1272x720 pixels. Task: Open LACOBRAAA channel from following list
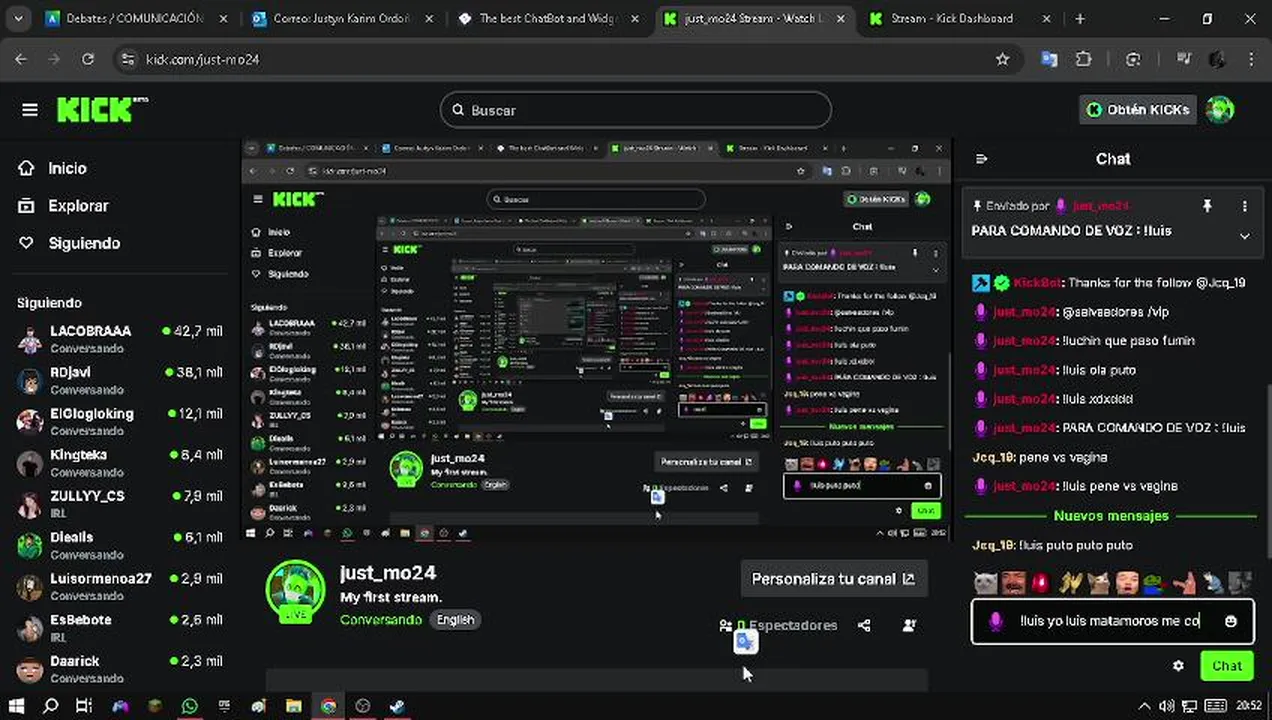pos(120,338)
